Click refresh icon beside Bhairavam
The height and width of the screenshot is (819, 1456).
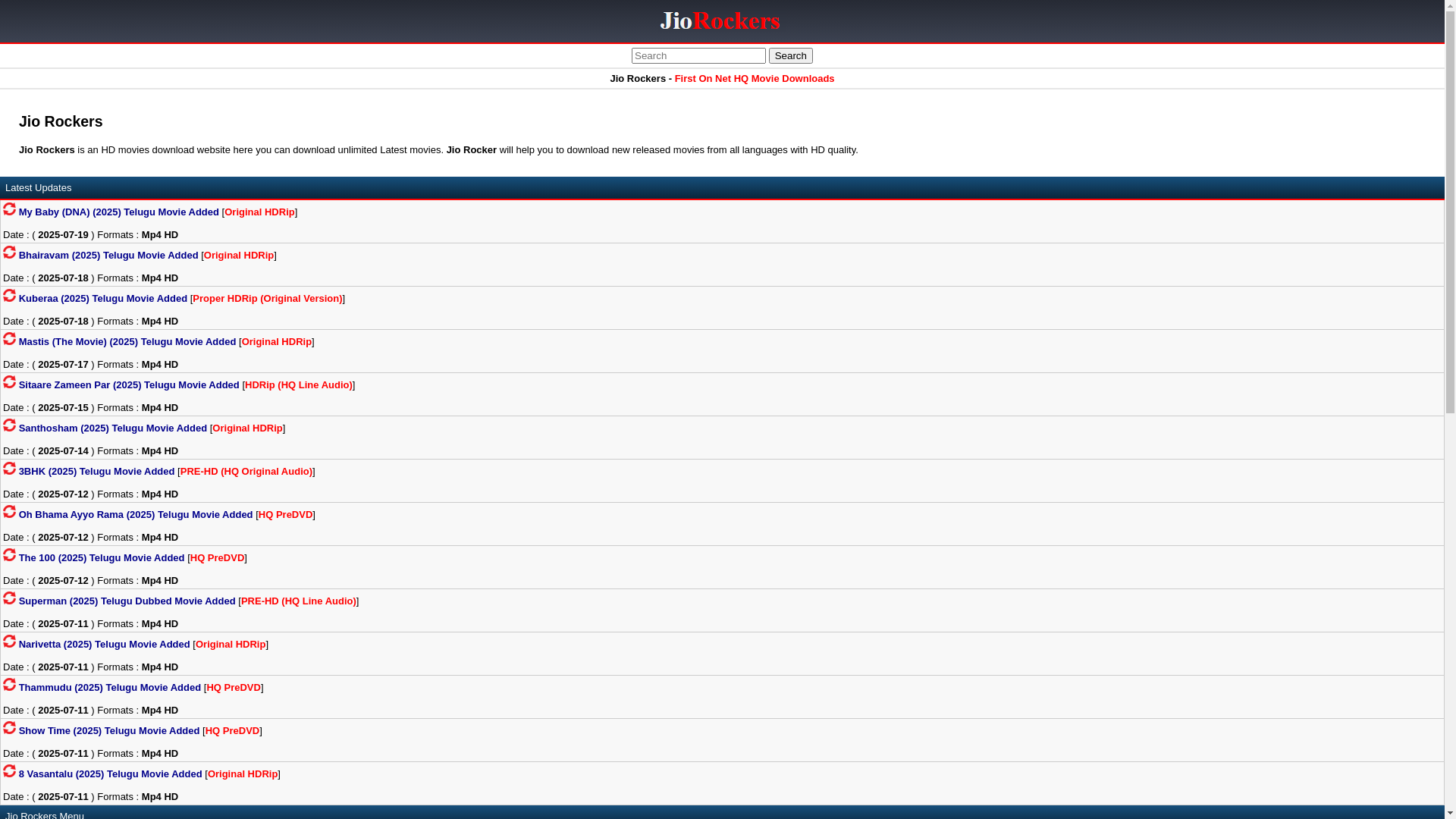[x=9, y=252]
